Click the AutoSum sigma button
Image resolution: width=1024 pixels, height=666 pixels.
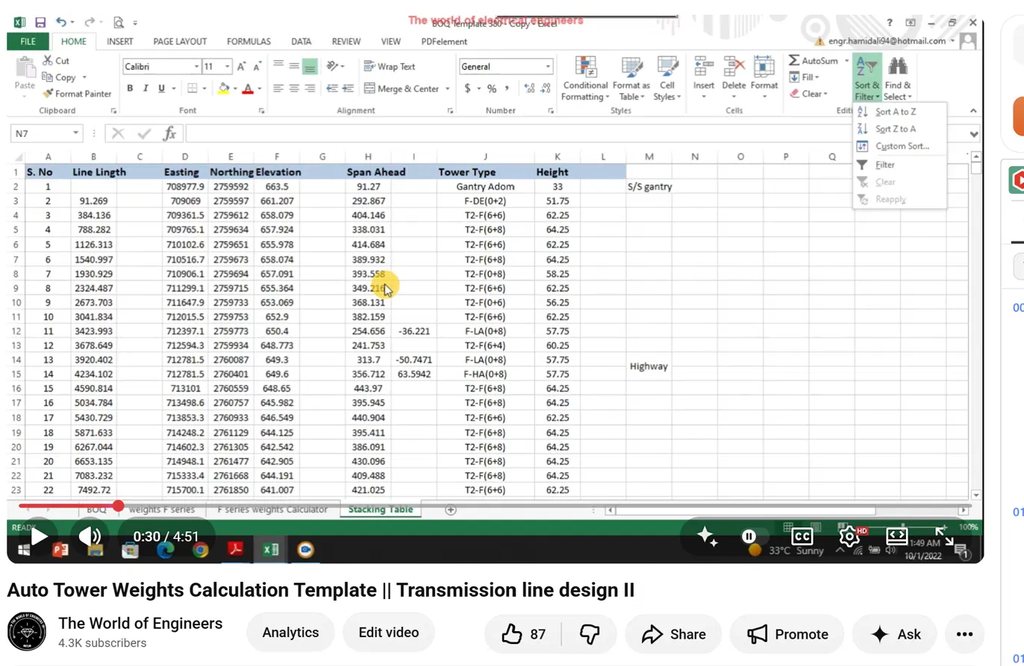tap(814, 60)
